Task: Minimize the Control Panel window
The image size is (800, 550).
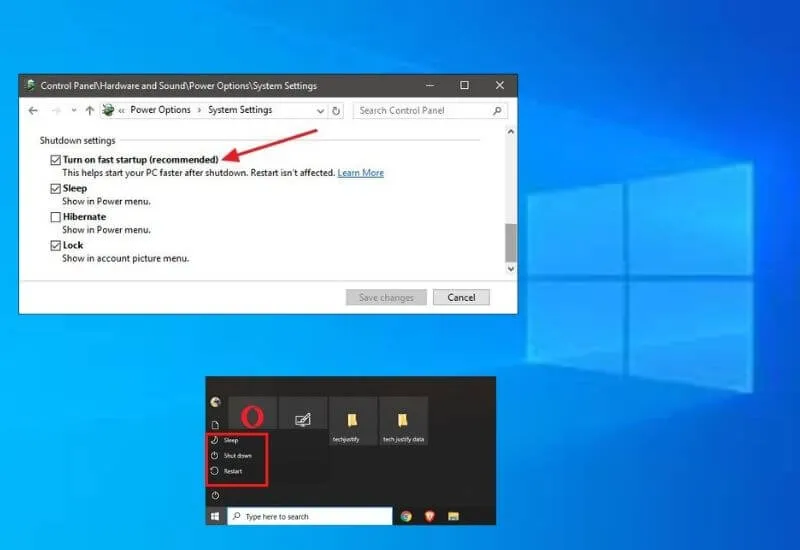Action: [430, 85]
